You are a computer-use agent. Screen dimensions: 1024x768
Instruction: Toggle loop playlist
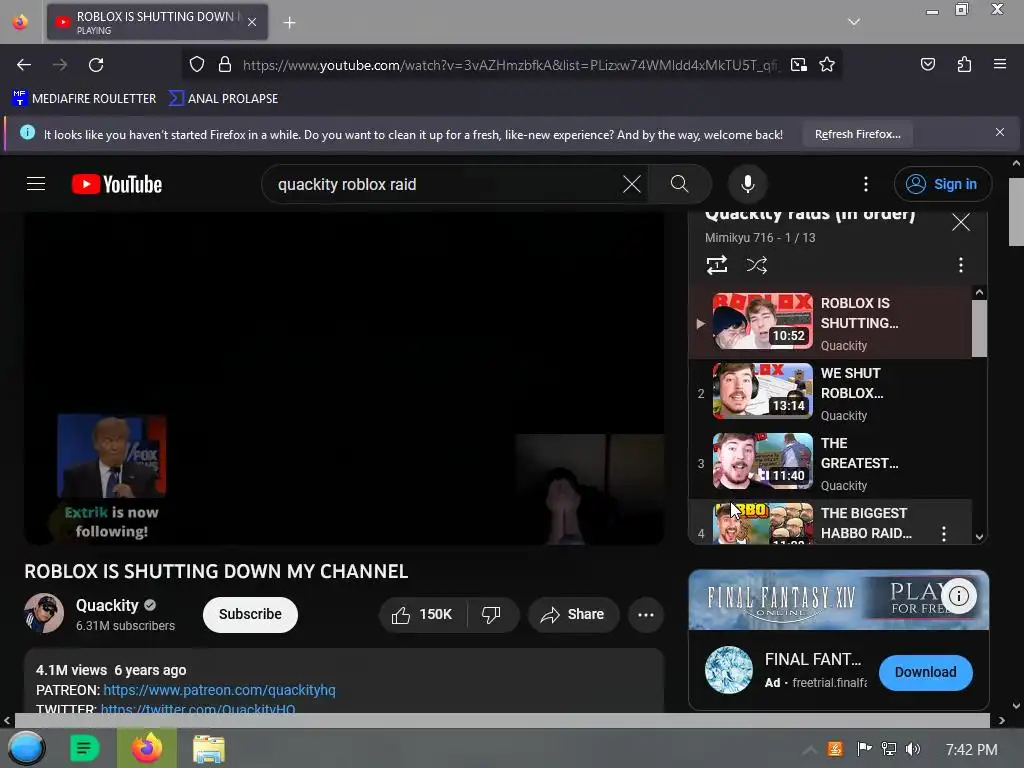[716, 265]
